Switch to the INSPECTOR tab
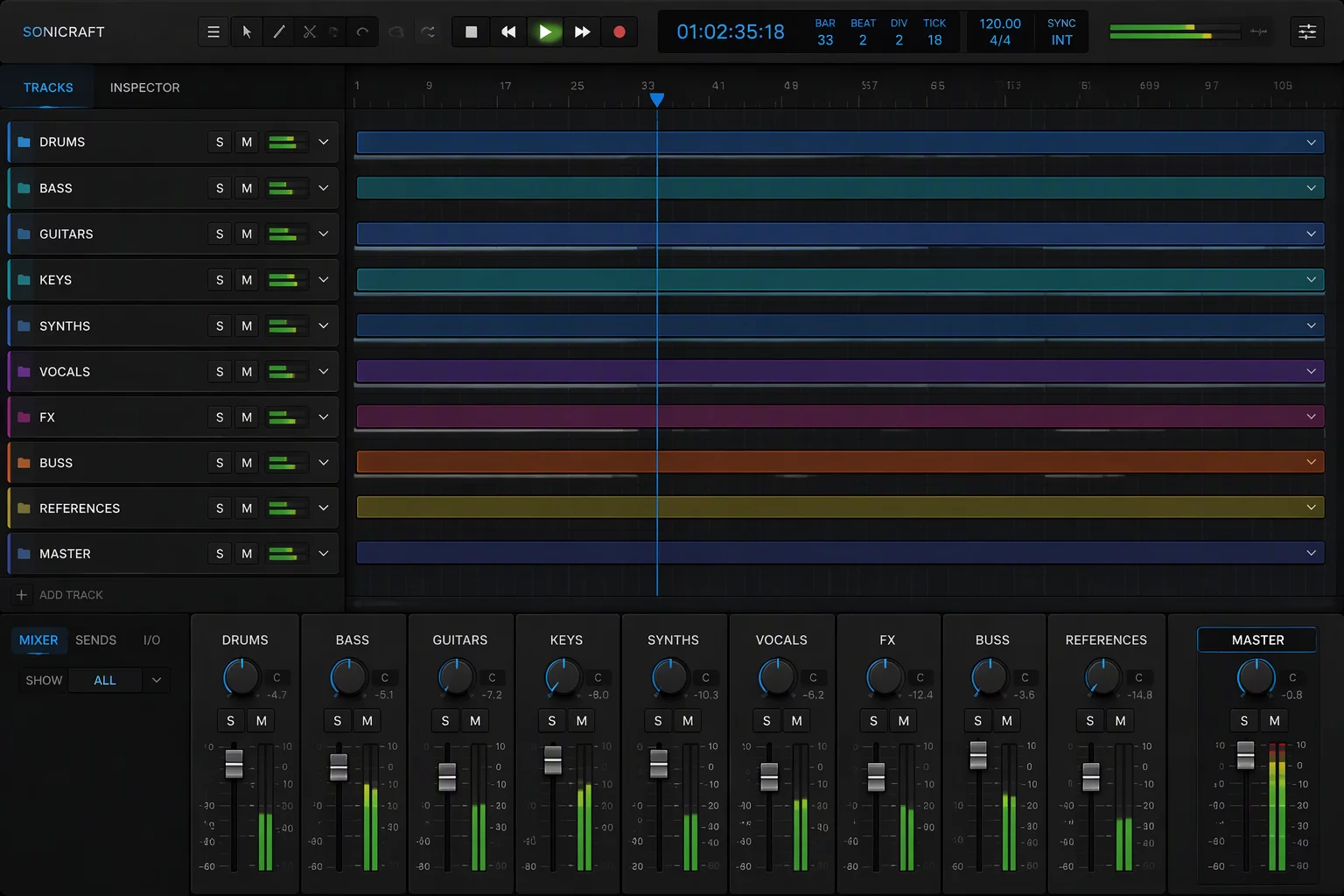Screen dimensions: 1344x896 click(x=145, y=87)
